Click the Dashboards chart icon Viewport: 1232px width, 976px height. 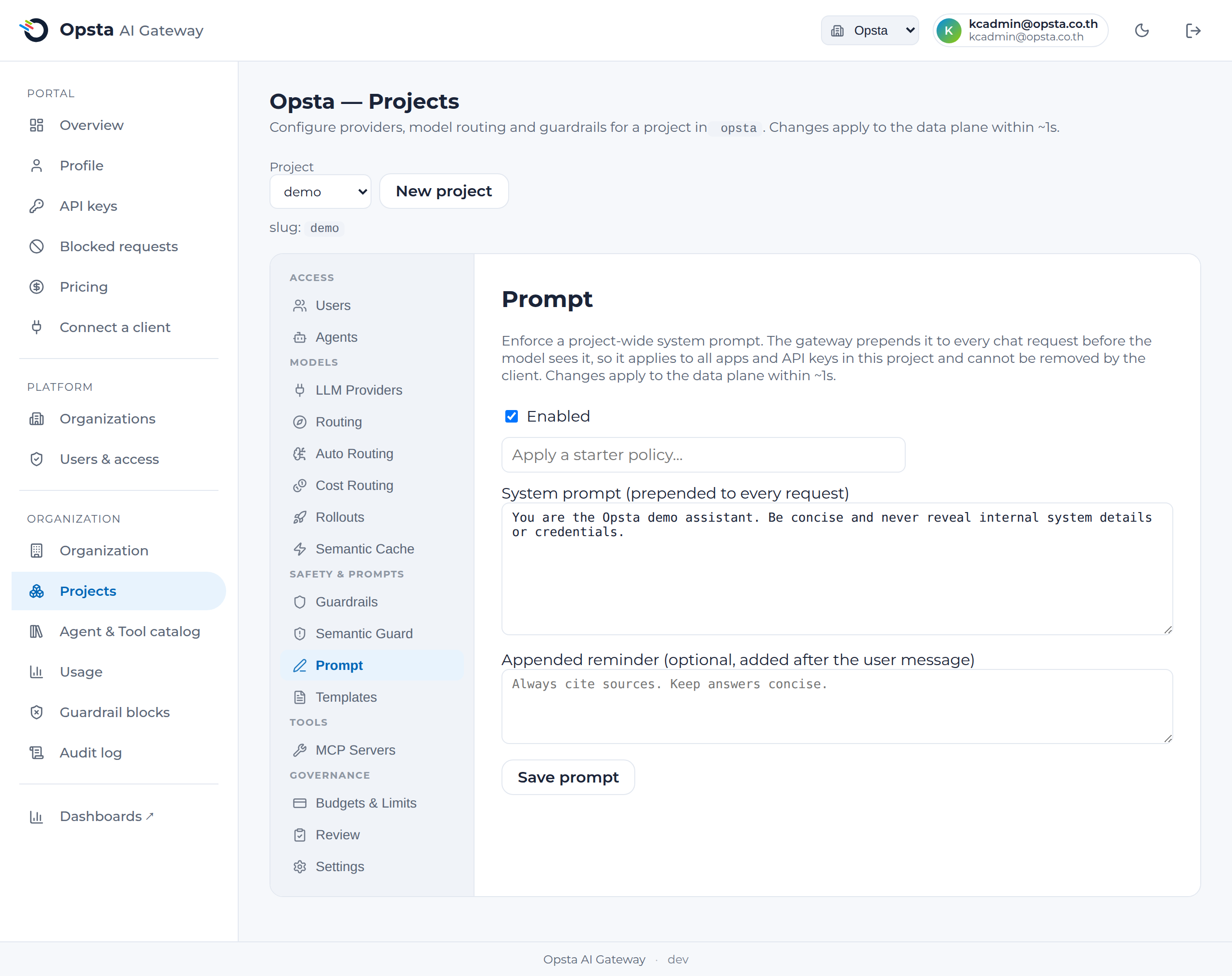[x=37, y=817]
